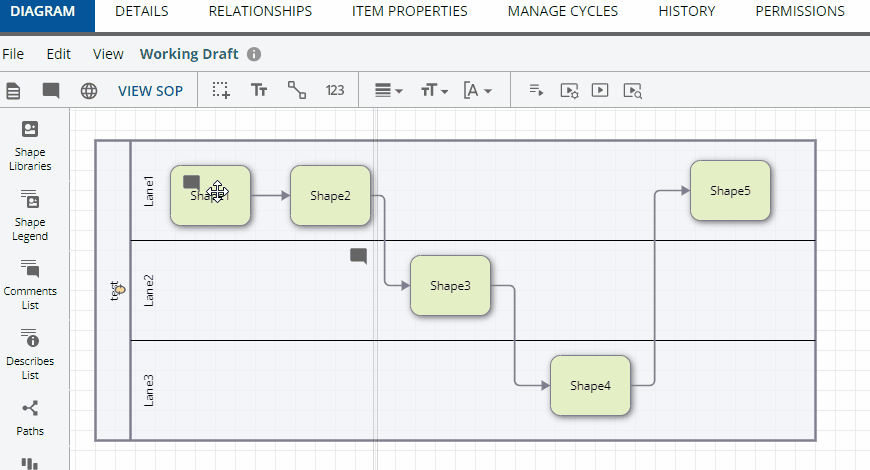870x470 pixels.
Task: Expand the line alignment dropdown
Action: pyautogui.click(x=388, y=90)
